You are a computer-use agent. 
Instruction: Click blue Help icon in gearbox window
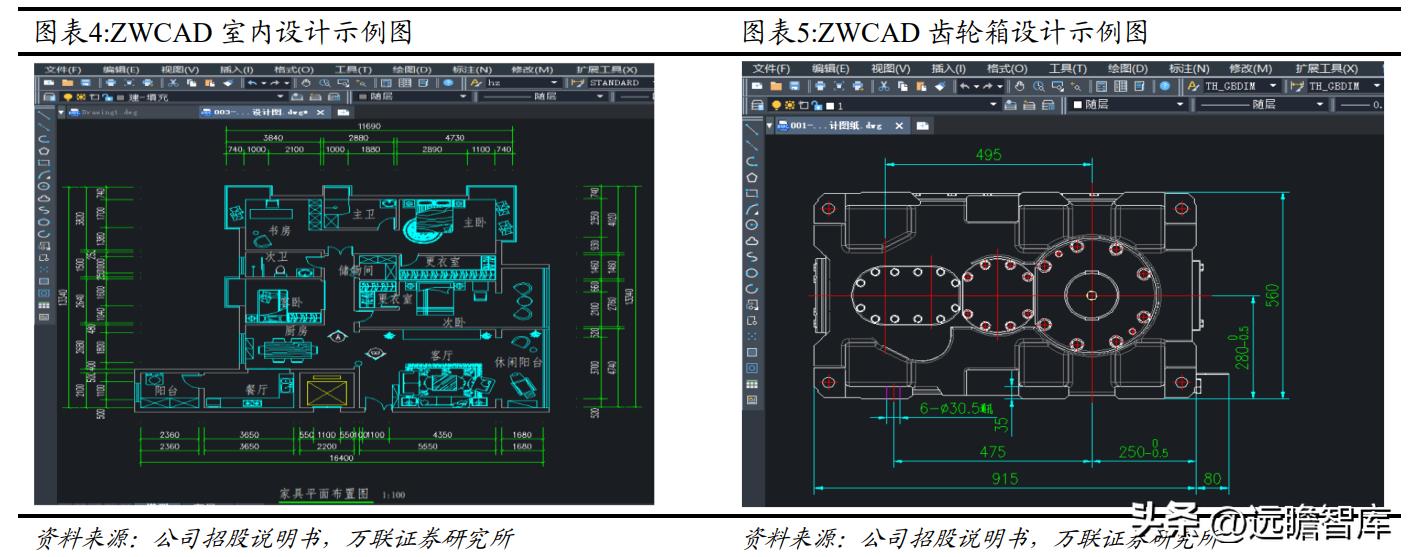pyautogui.click(x=1165, y=86)
